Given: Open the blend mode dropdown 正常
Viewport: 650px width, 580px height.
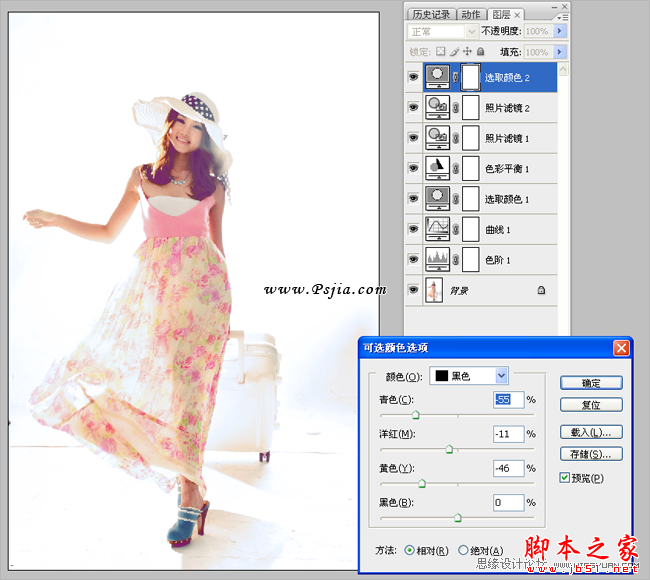Looking at the screenshot, I should coord(442,32).
